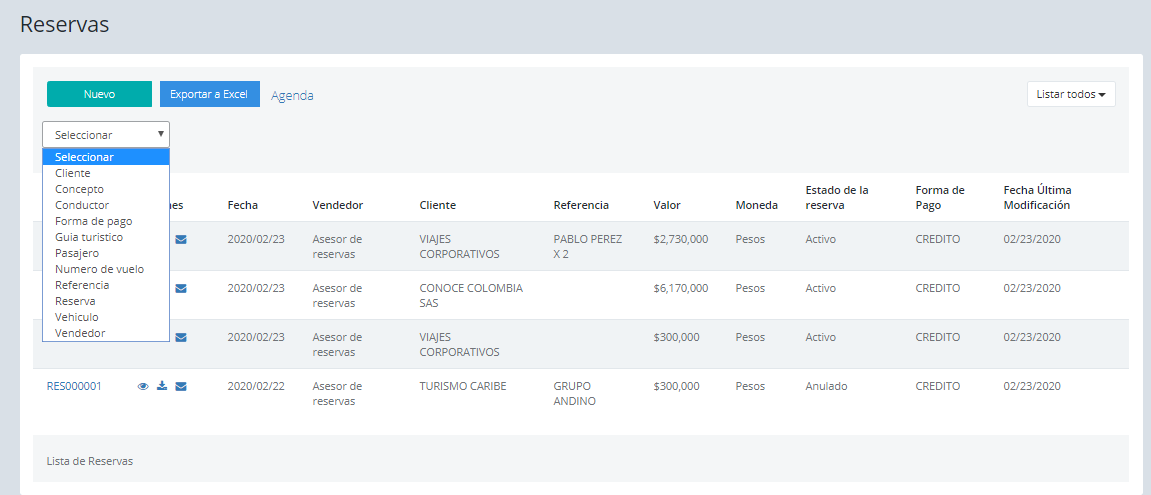Select Conductor in the dropdown list

point(82,205)
